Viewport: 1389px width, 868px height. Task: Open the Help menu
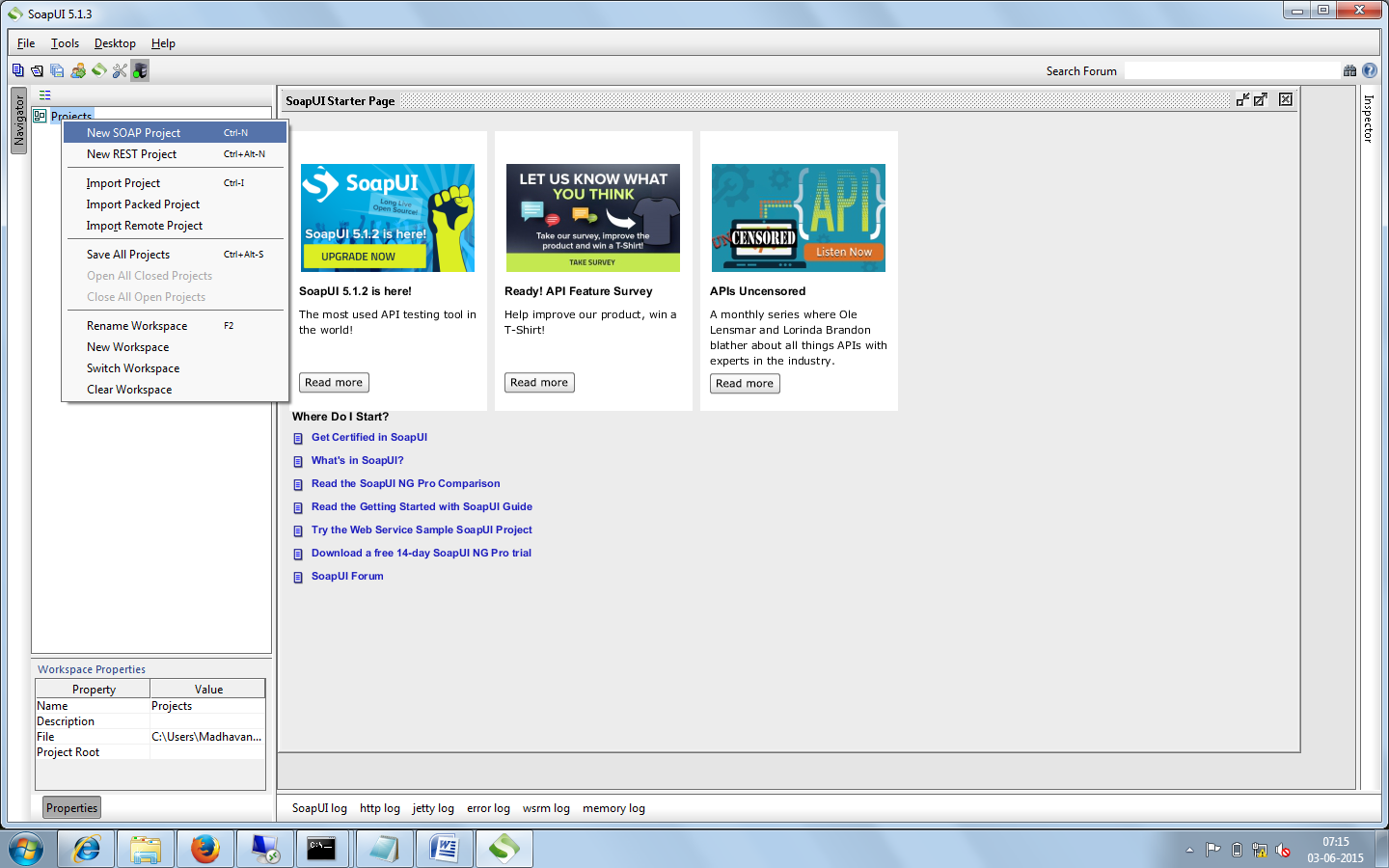[x=163, y=43]
